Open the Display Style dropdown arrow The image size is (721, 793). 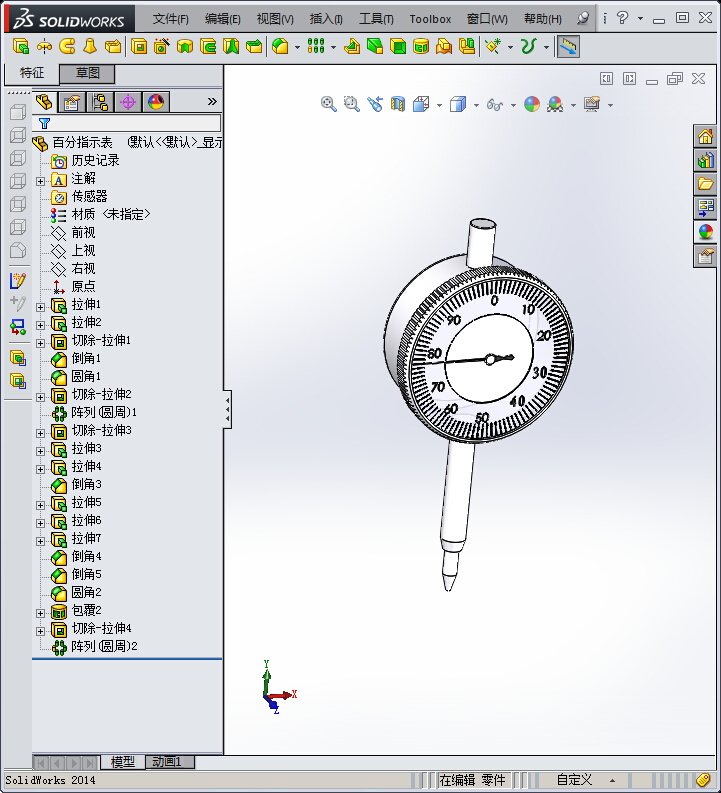click(476, 105)
